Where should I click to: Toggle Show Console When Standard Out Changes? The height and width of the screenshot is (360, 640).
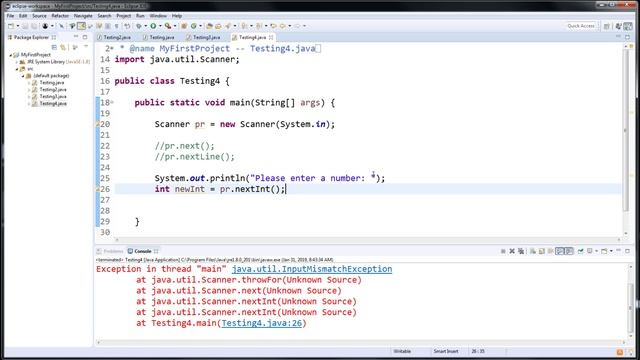(560, 251)
